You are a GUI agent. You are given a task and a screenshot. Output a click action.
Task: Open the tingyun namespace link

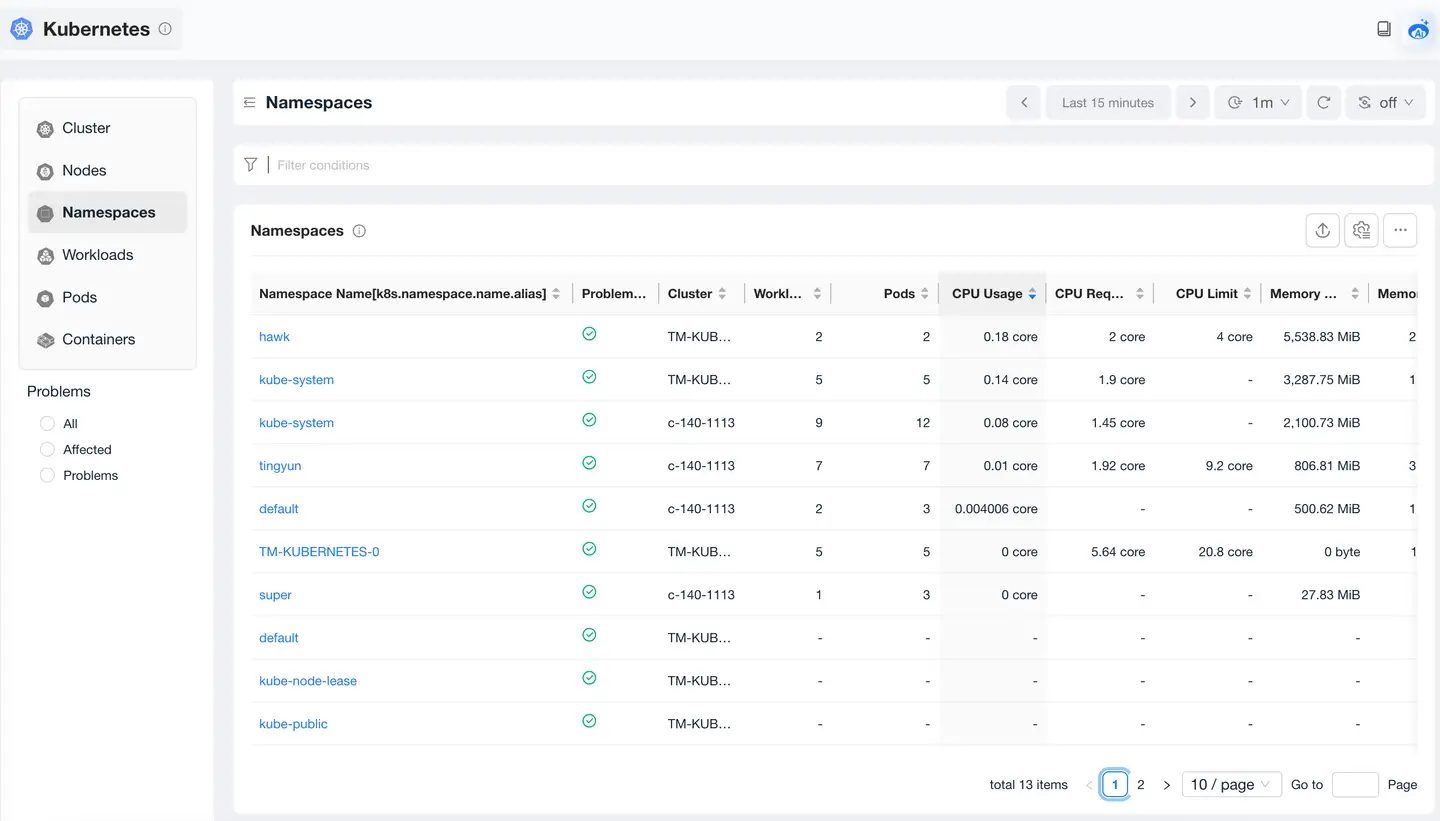280,466
